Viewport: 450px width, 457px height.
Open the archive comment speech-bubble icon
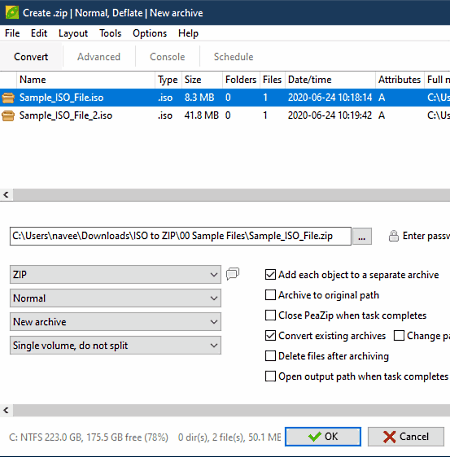(233, 274)
